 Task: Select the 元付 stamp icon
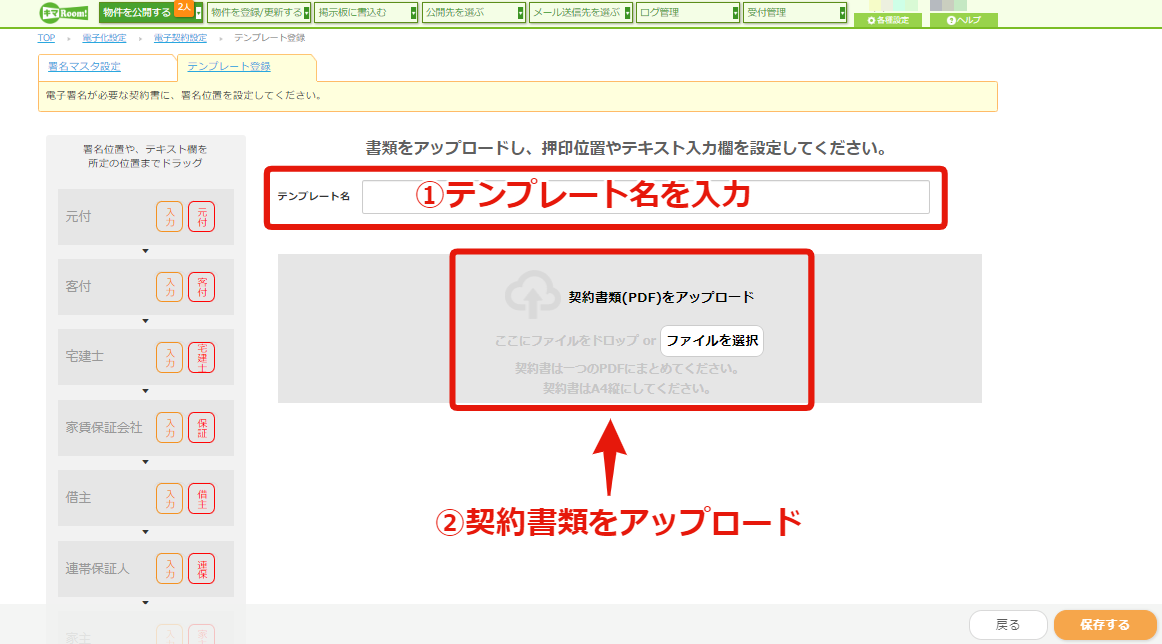(202, 217)
